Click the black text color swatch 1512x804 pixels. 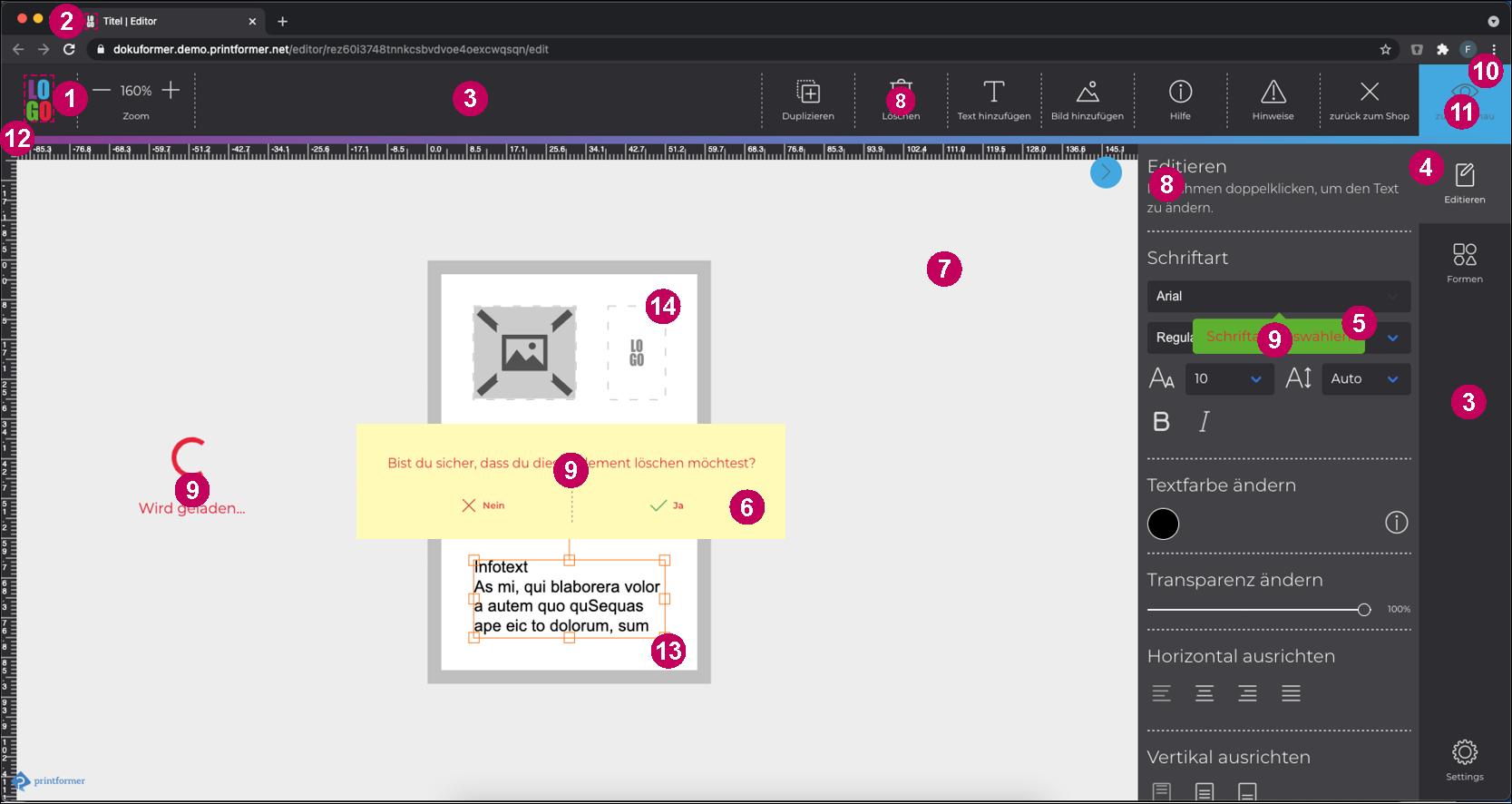[1163, 524]
